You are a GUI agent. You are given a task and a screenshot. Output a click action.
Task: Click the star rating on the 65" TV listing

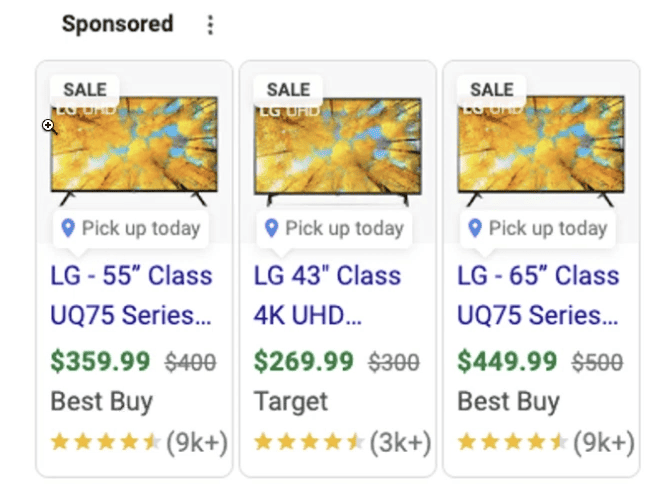512,442
